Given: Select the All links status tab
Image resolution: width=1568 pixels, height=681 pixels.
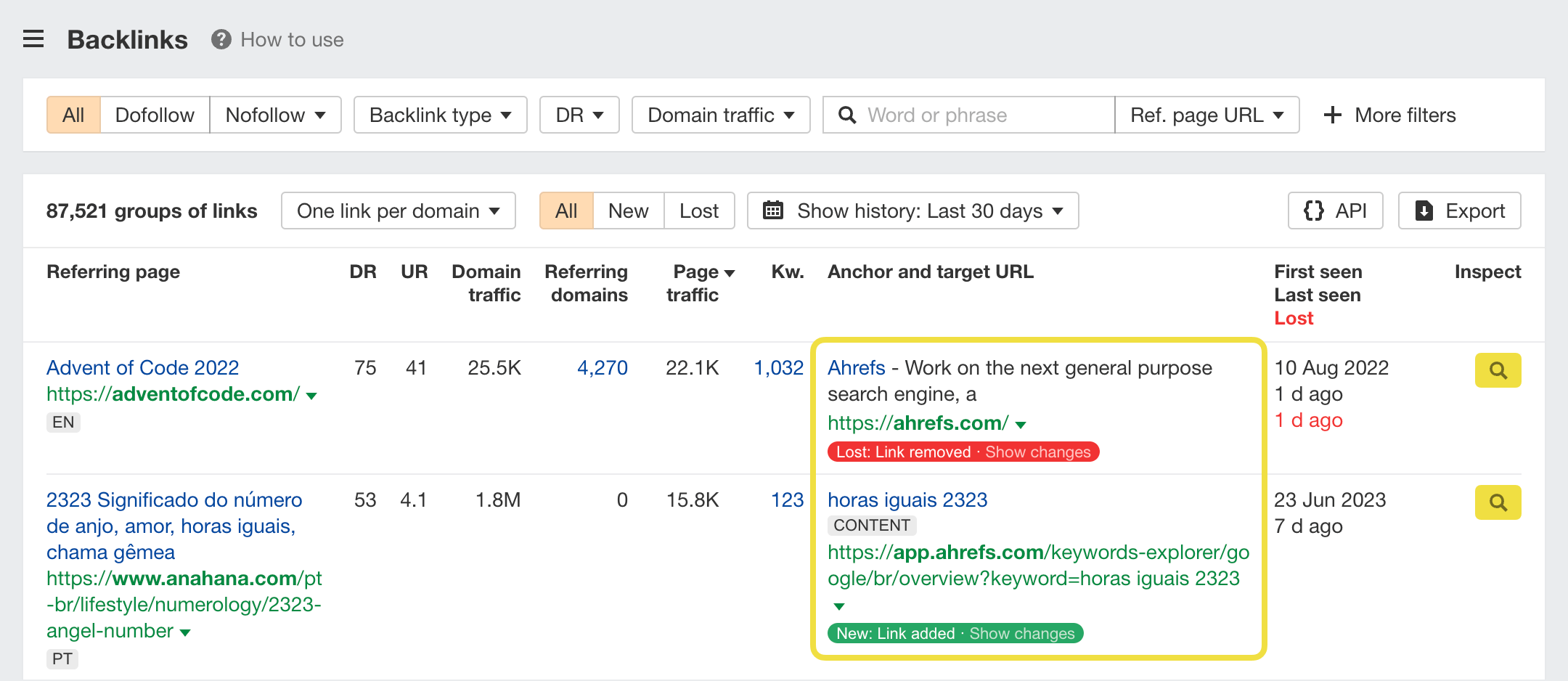Looking at the screenshot, I should (x=566, y=211).
